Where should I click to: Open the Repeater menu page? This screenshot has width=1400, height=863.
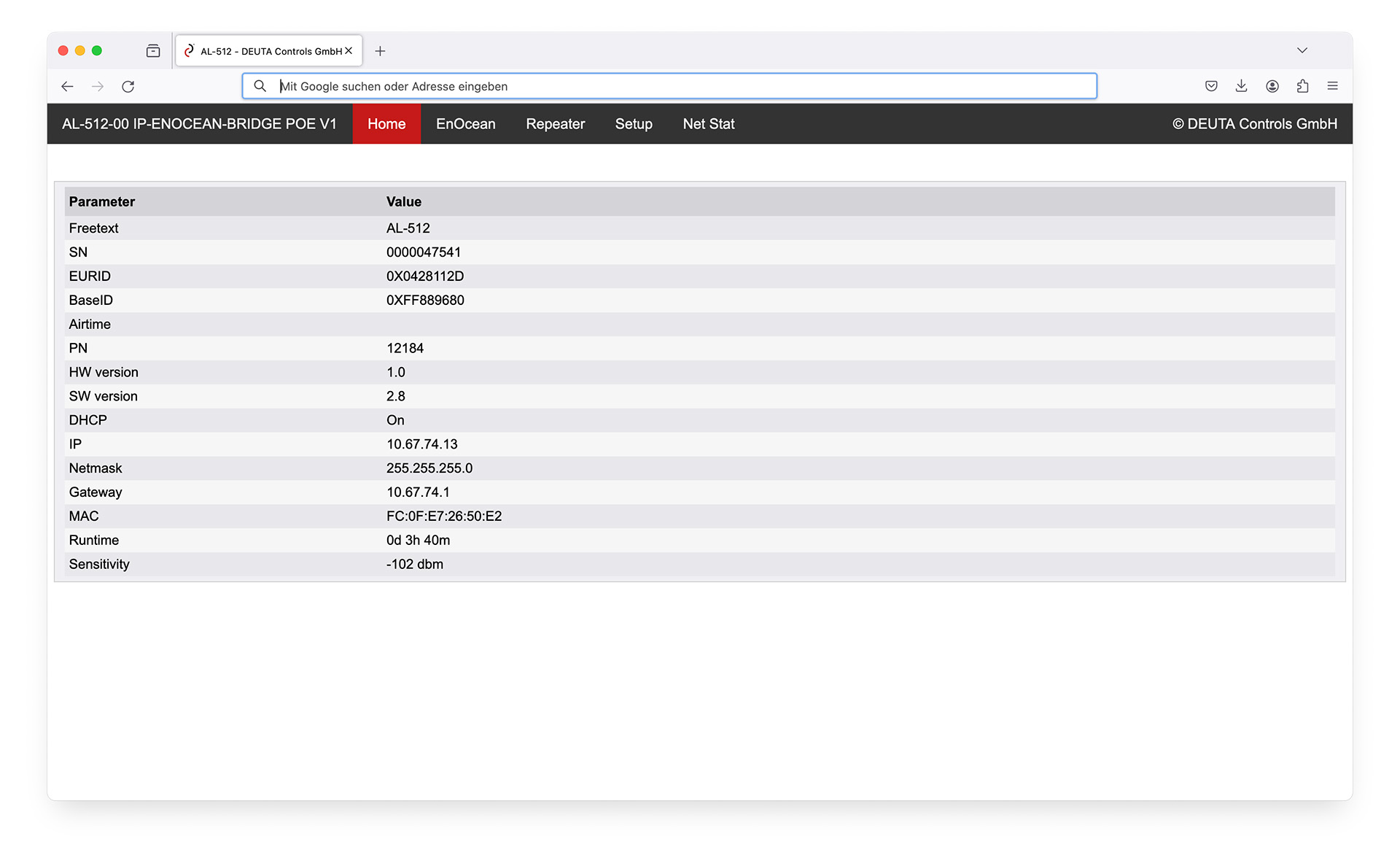[555, 124]
